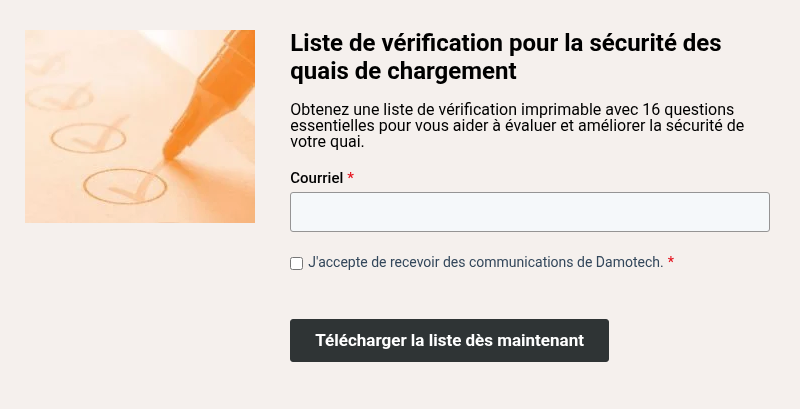Screen dimensions: 800x409
Task: Click the Courriel email input field
Action: click(529, 212)
